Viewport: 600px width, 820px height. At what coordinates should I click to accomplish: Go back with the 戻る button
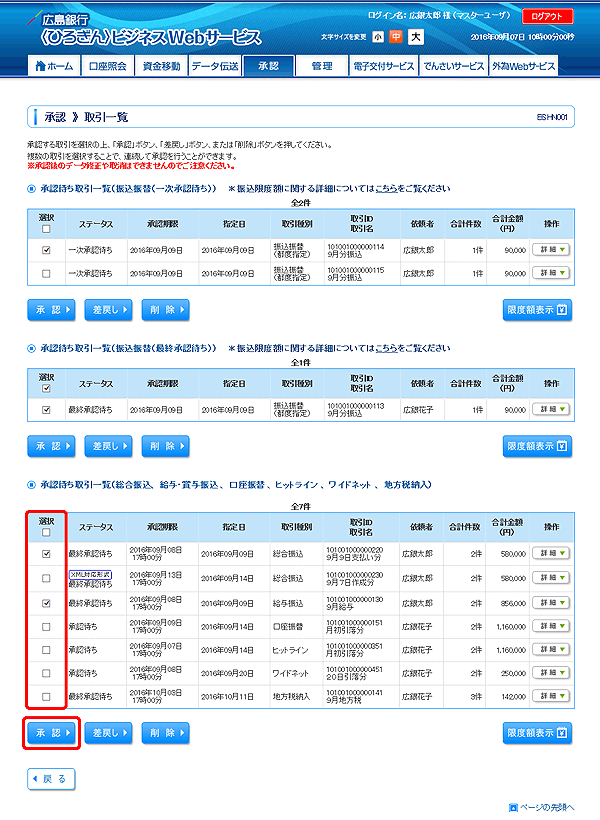tap(51, 779)
